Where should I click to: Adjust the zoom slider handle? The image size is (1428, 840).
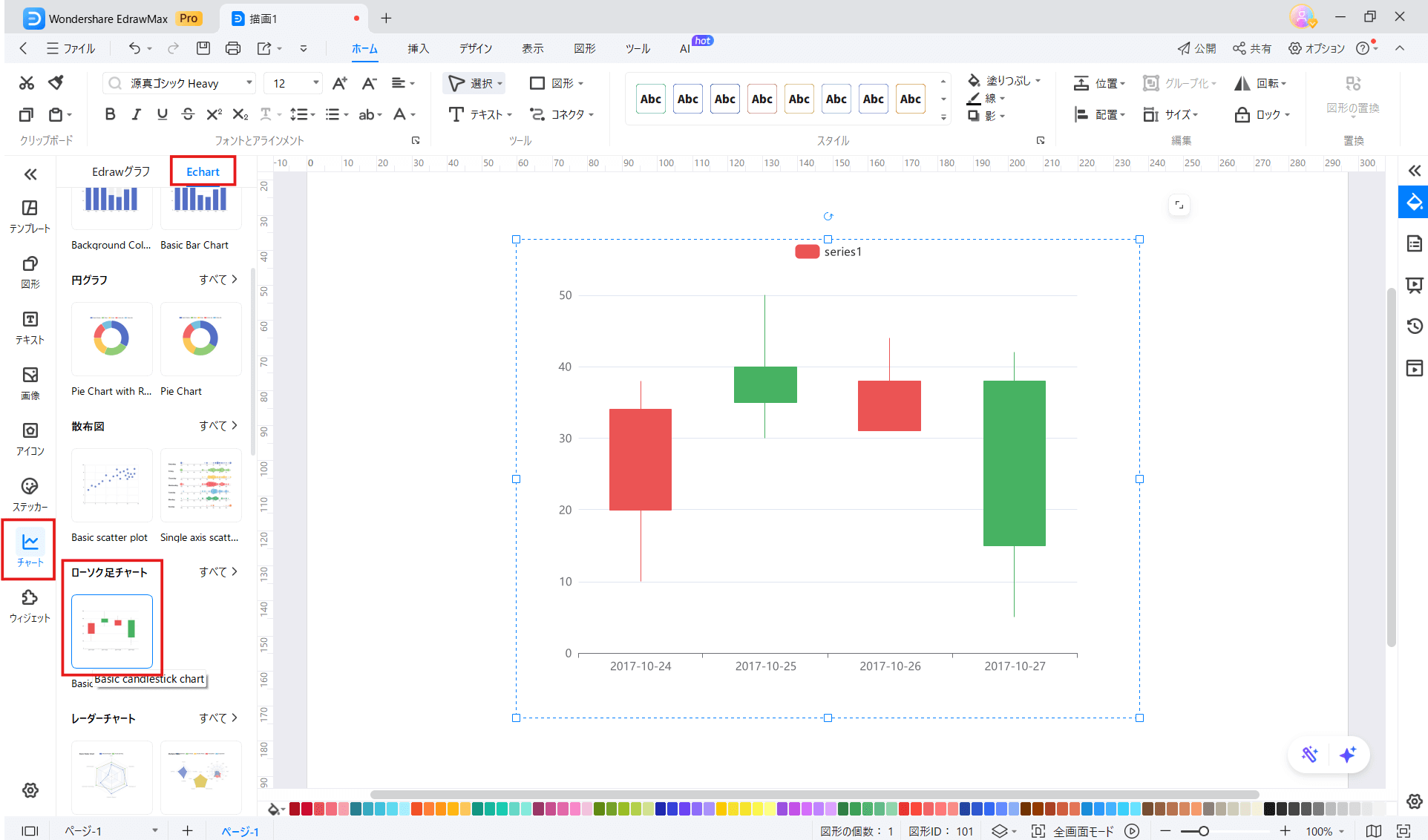click(x=1204, y=831)
